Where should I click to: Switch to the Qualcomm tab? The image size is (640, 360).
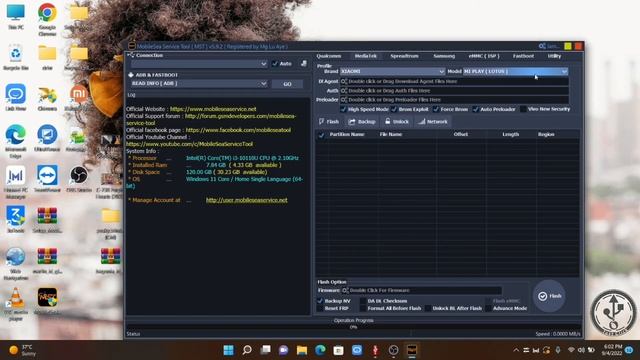coord(329,56)
